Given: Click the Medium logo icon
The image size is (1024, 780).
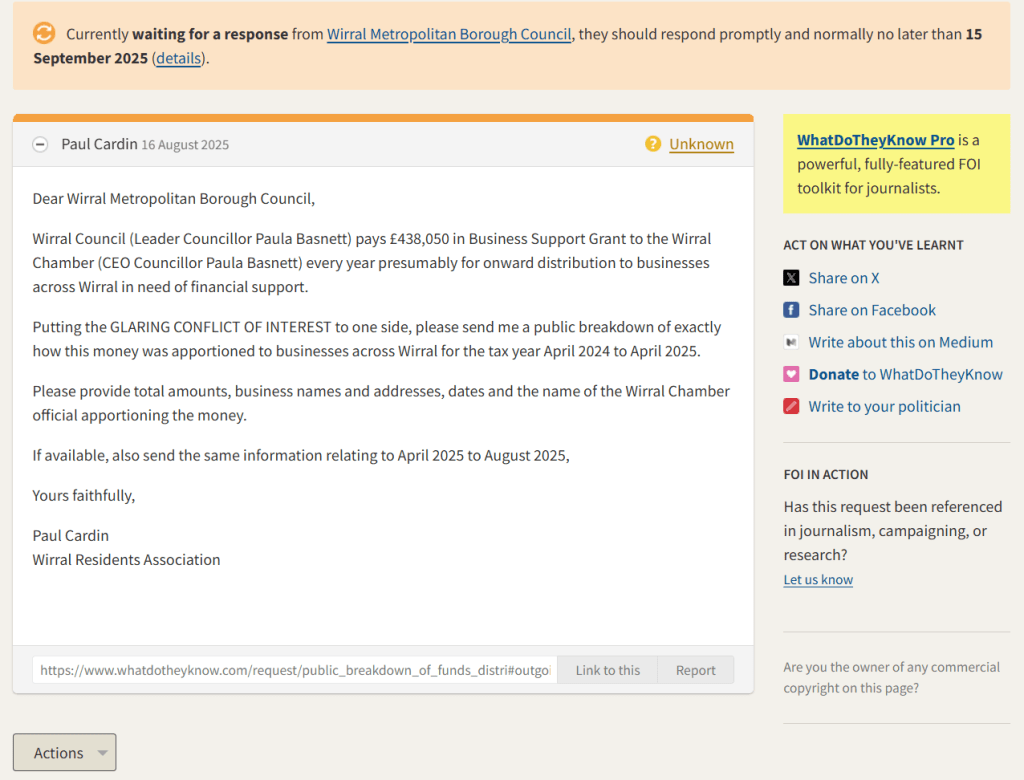Looking at the screenshot, I should (x=791, y=342).
